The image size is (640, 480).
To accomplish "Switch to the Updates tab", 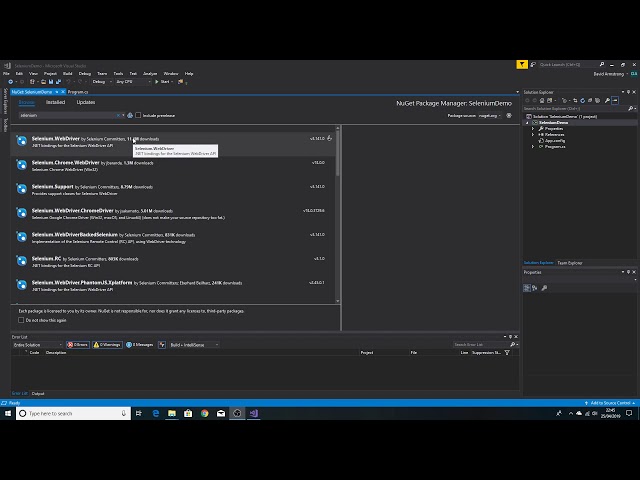I will (x=86, y=102).
